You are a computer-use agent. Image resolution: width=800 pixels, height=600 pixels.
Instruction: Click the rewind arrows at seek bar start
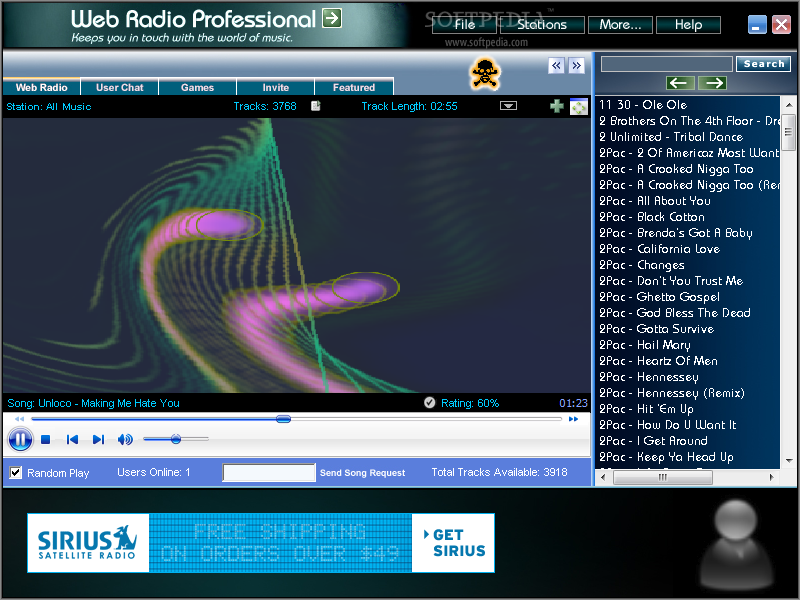coord(19,419)
